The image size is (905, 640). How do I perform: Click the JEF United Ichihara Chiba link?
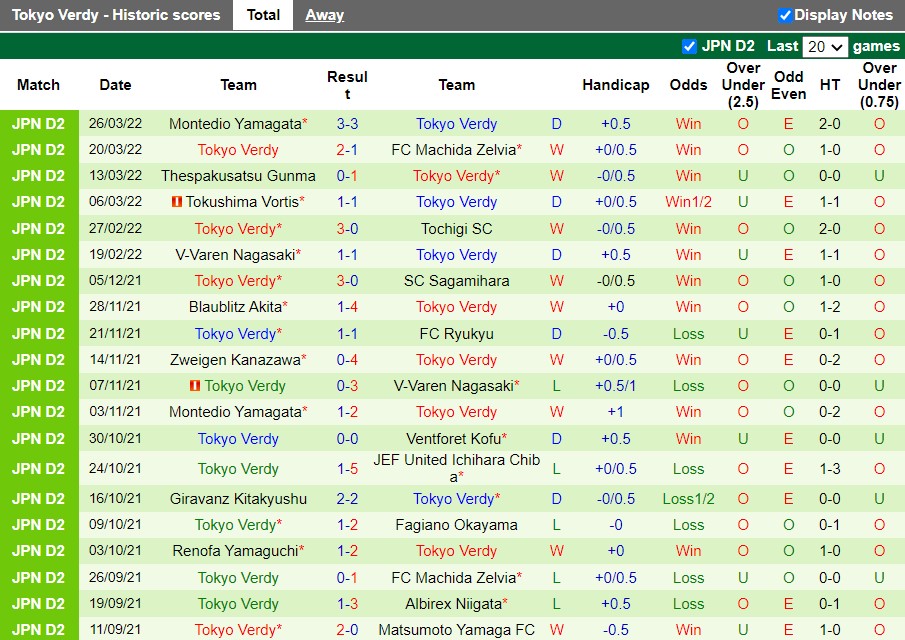456,468
